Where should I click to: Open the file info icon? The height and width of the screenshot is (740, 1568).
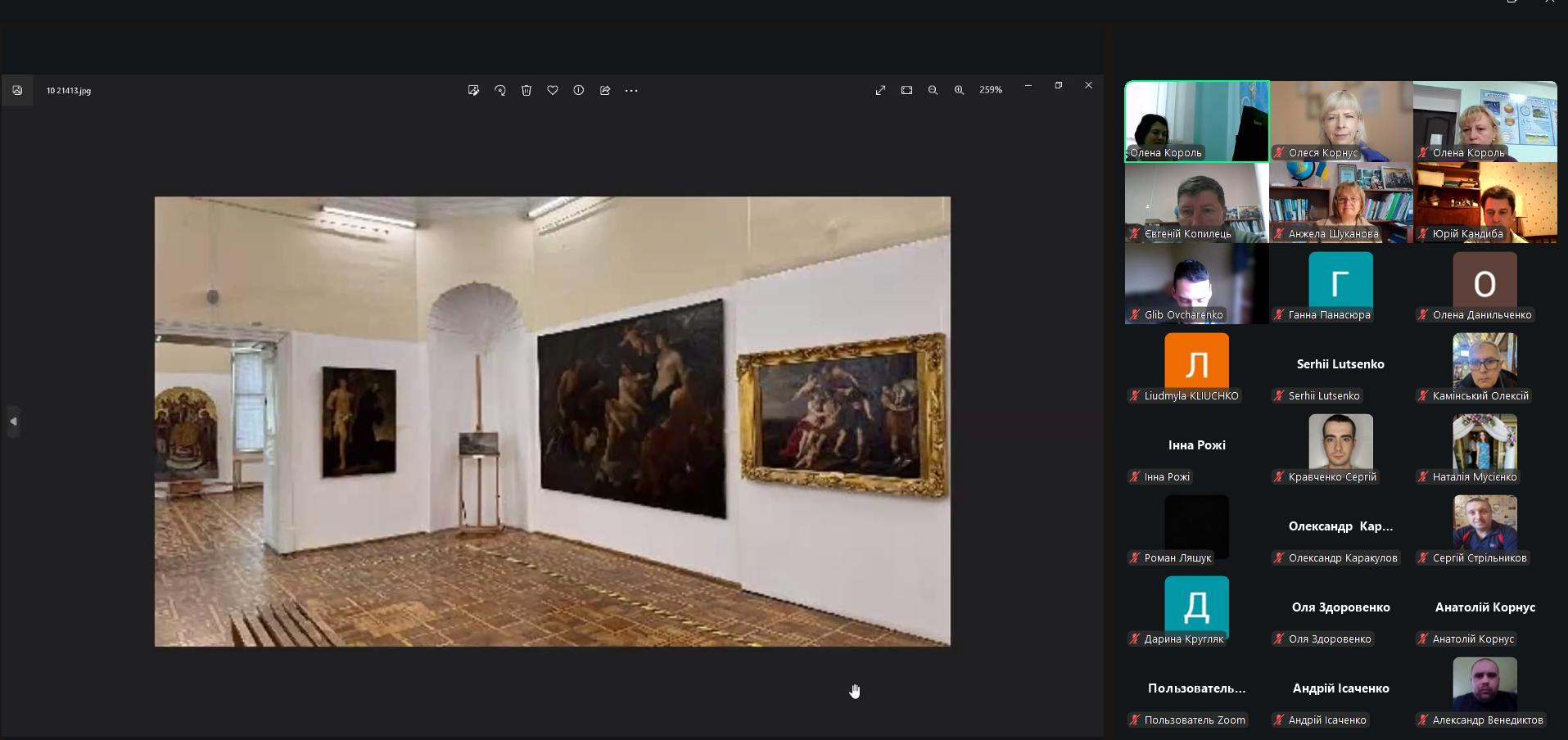(579, 91)
